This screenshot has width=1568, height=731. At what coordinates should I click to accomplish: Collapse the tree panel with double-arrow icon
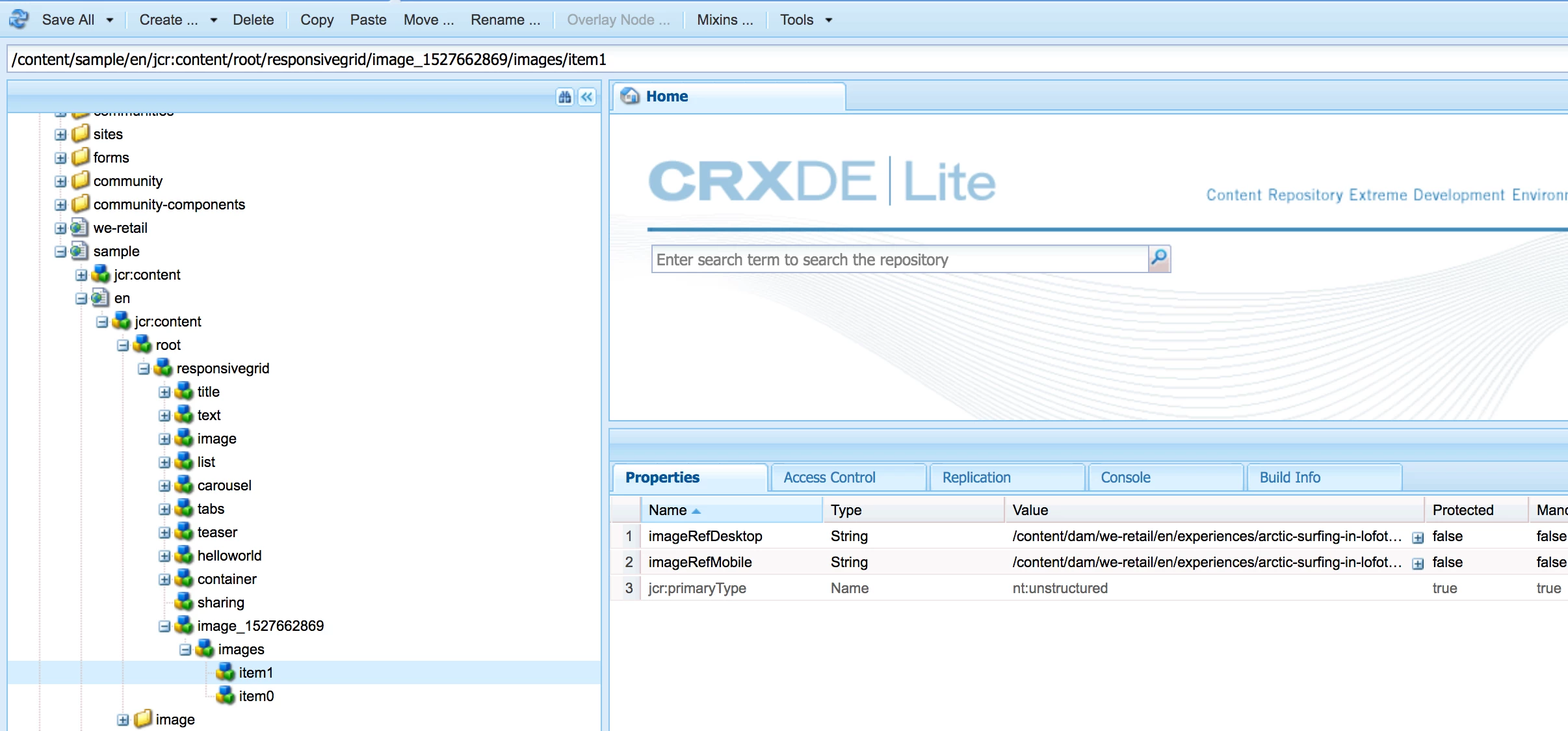(x=586, y=97)
